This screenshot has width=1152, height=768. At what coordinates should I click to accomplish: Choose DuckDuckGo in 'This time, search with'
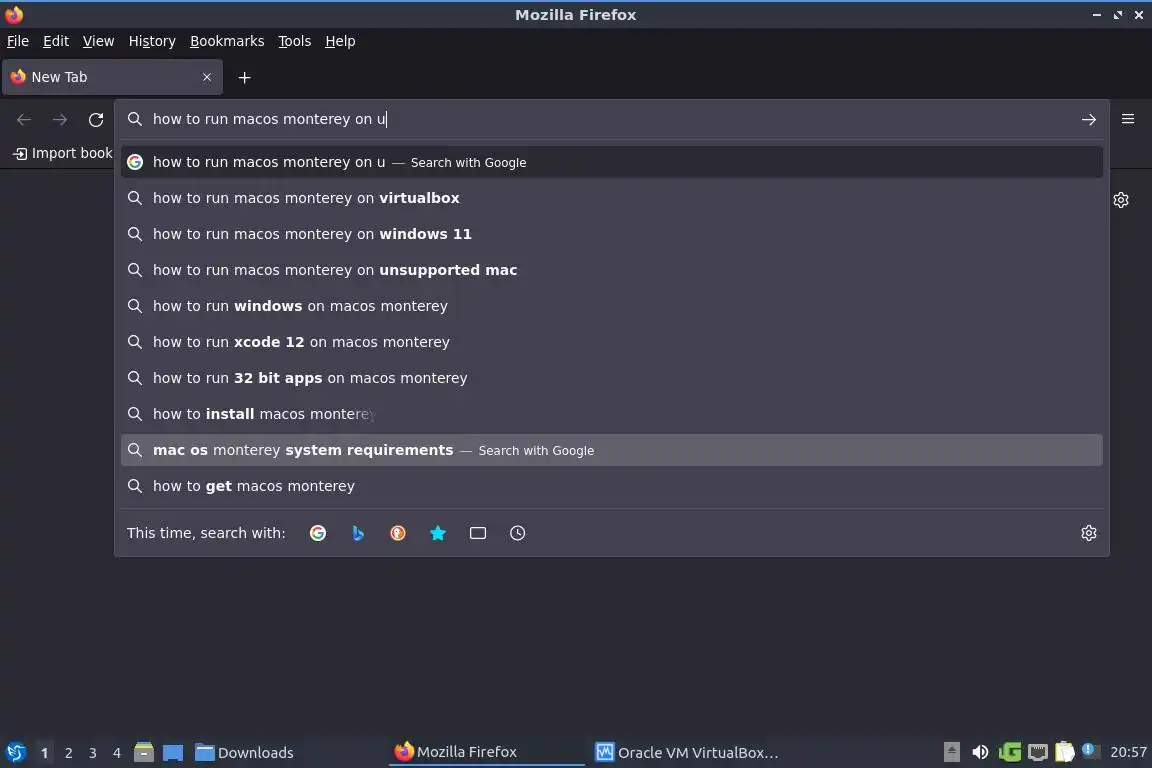point(397,533)
